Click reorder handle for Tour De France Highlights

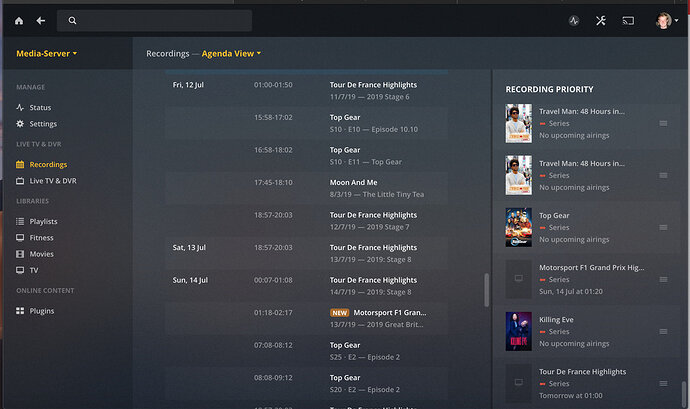(663, 383)
